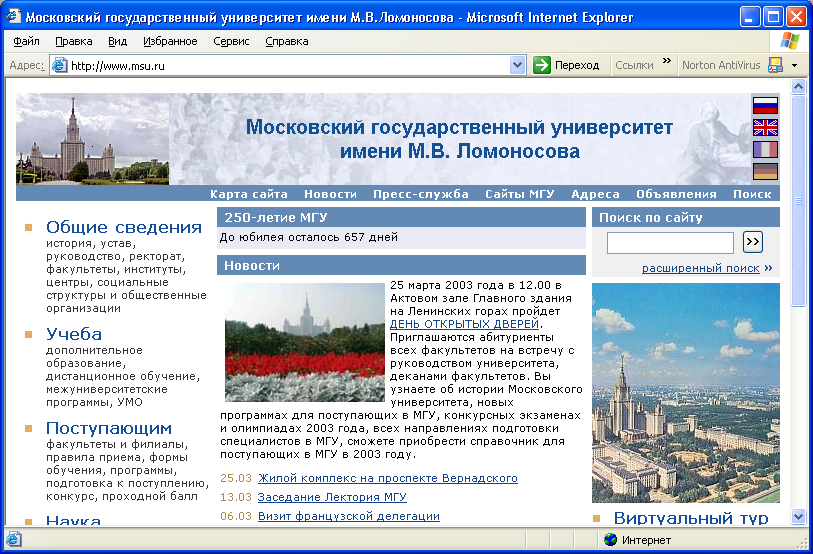Viewport: 813px width, 554px height.
Task: Click the Norton AntiVirus toolbar icon
Action: click(x=776, y=65)
